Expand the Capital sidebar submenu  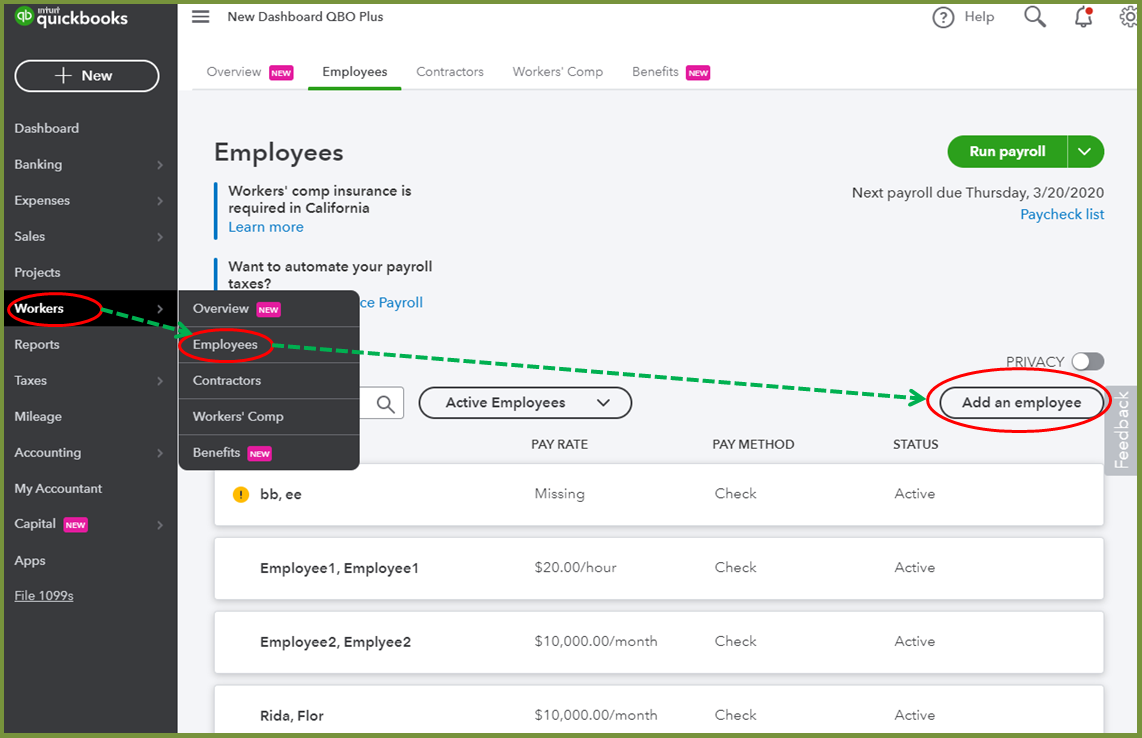click(x=160, y=525)
